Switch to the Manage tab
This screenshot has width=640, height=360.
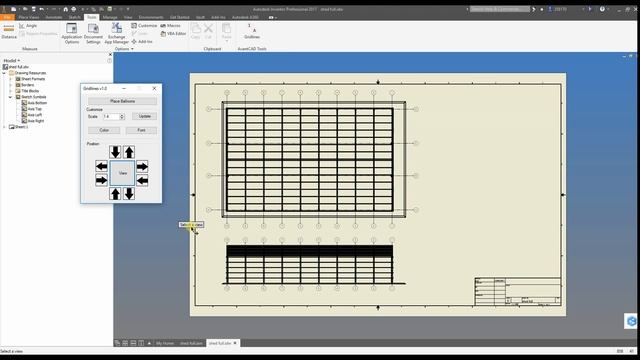point(110,17)
